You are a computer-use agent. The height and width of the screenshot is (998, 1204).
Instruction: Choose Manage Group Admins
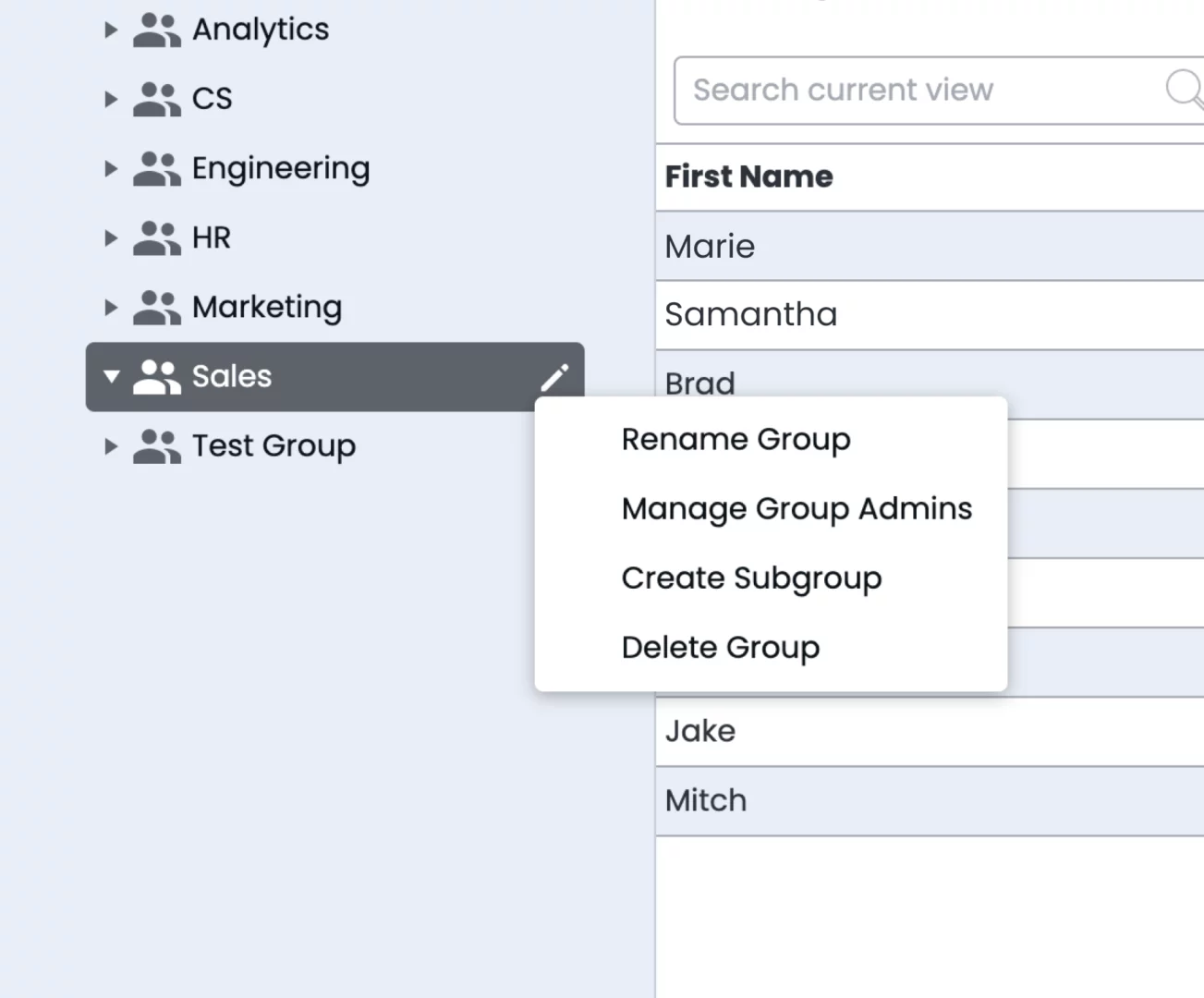click(x=797, y=508)
